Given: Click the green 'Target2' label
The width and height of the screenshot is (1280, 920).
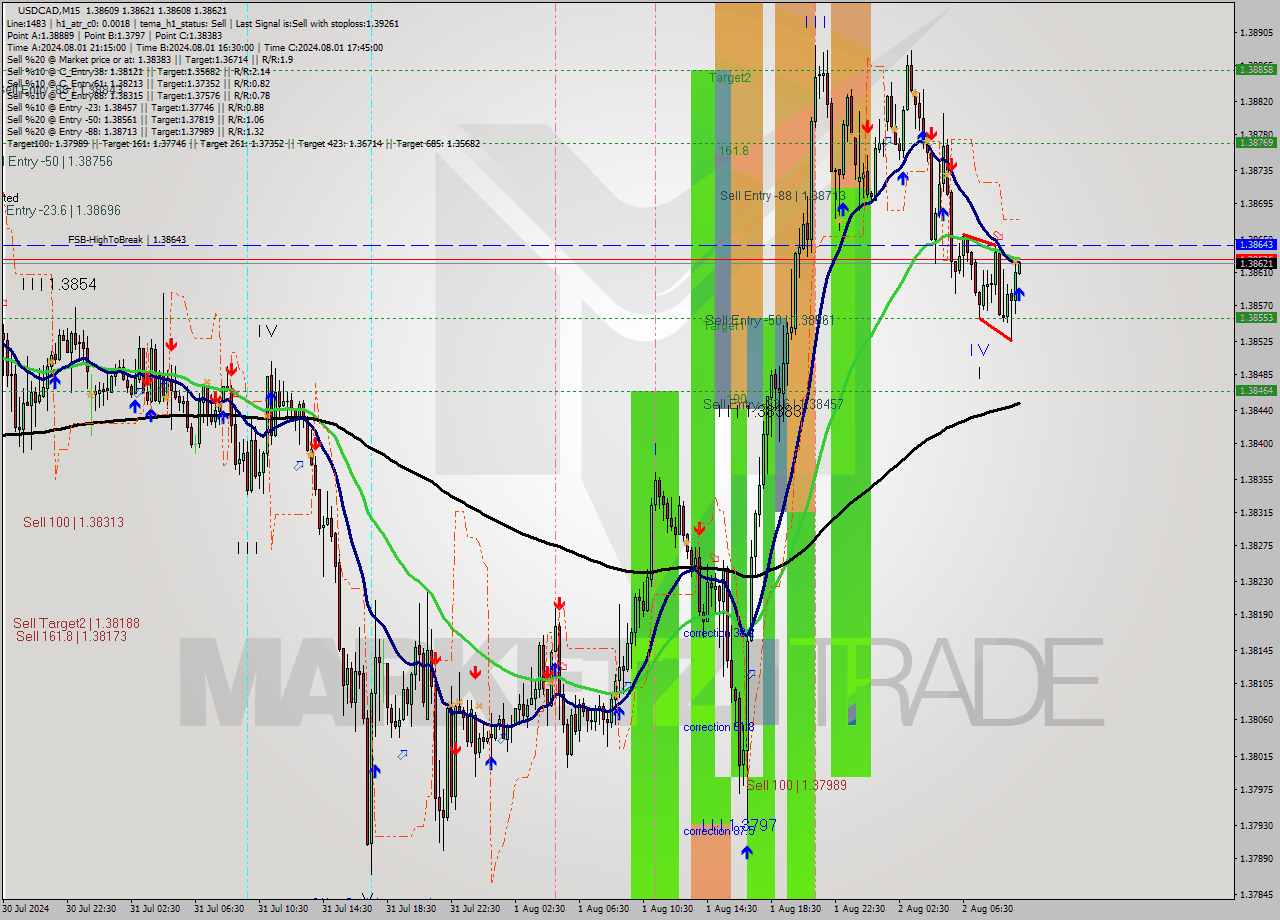Looking at the screenshot, I should pyautogui.click(x=730, y=77).
